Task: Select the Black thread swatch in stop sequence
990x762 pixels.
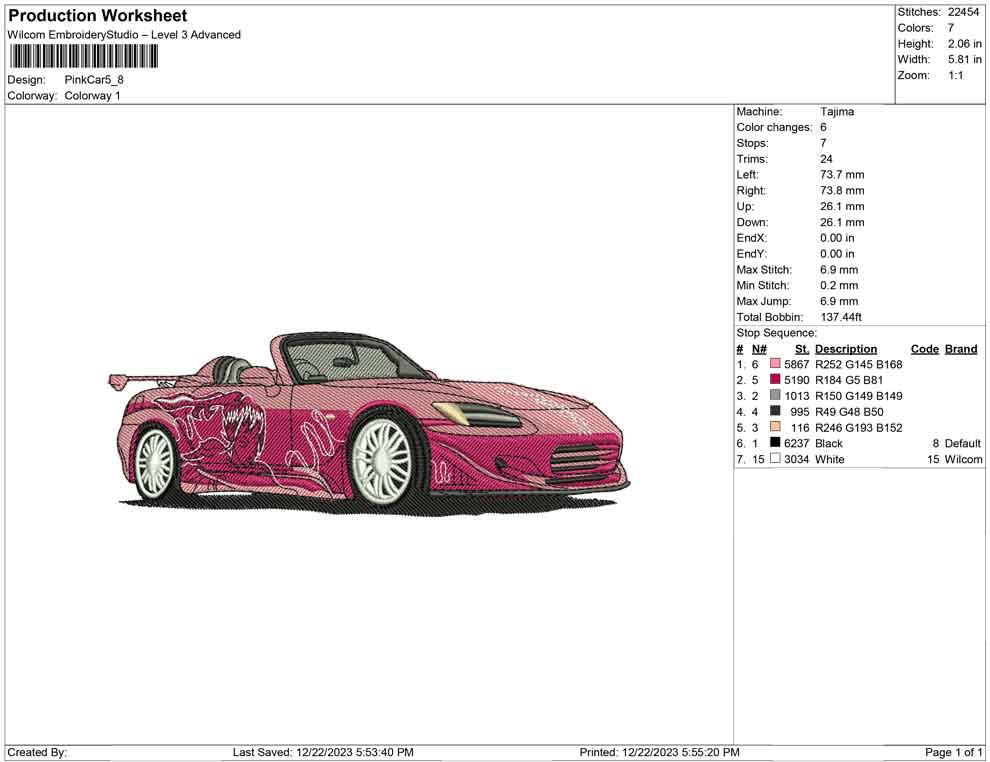Action: 773,443
